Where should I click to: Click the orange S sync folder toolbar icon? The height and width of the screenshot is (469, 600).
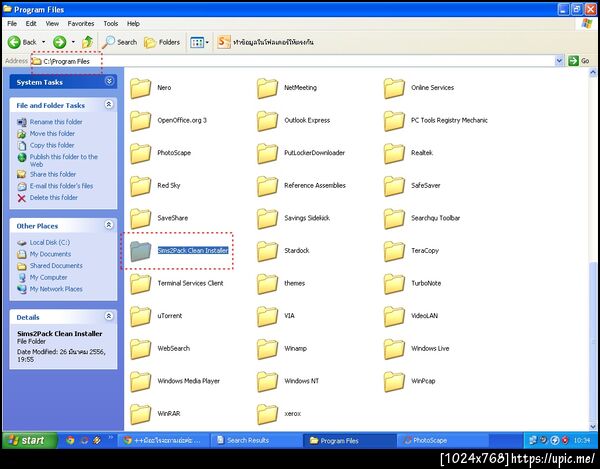223,42
